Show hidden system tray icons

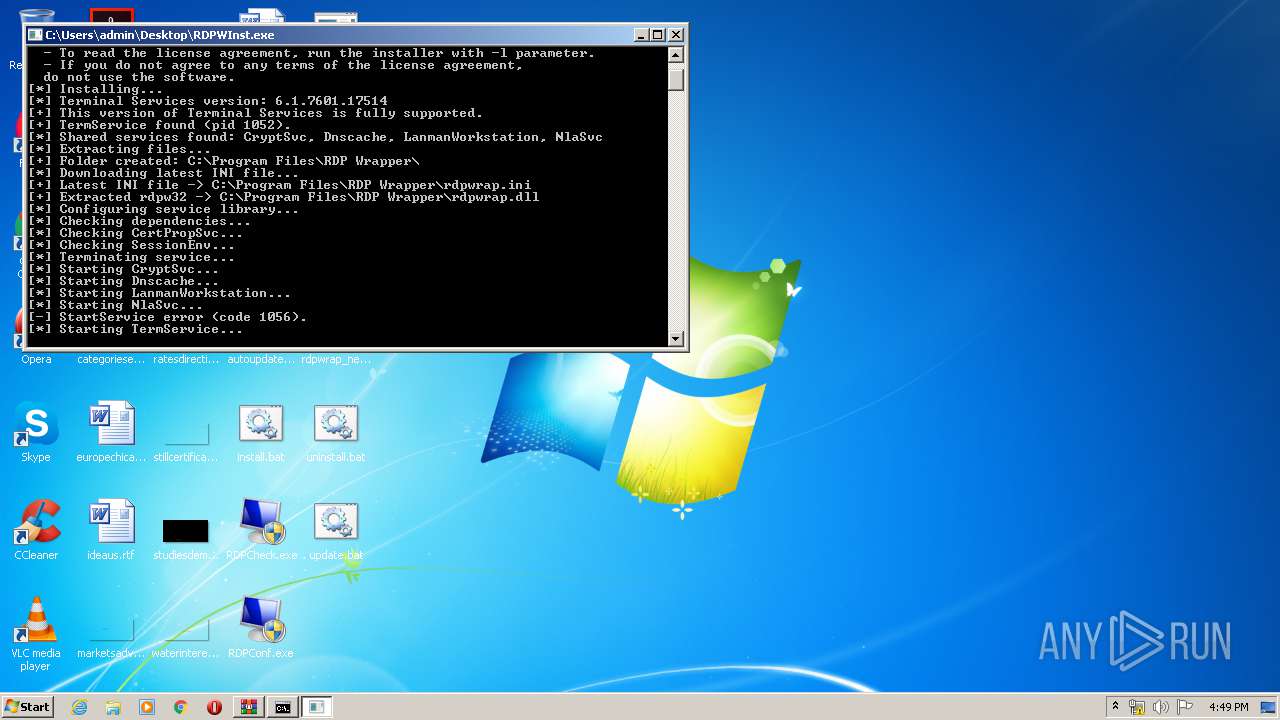tap(1115, 707)
